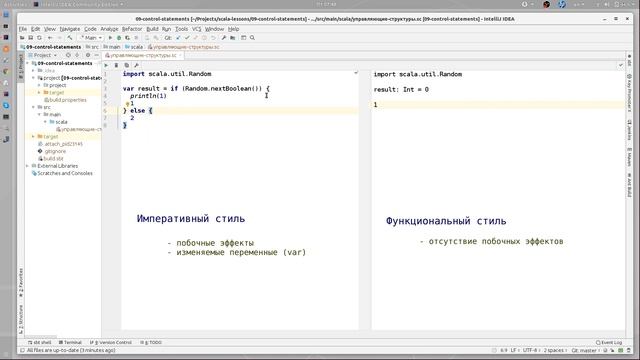Select the управляющие-структуры.sc editor tab
This screenshot has height=360, width=640.
(x=143, y=55)
